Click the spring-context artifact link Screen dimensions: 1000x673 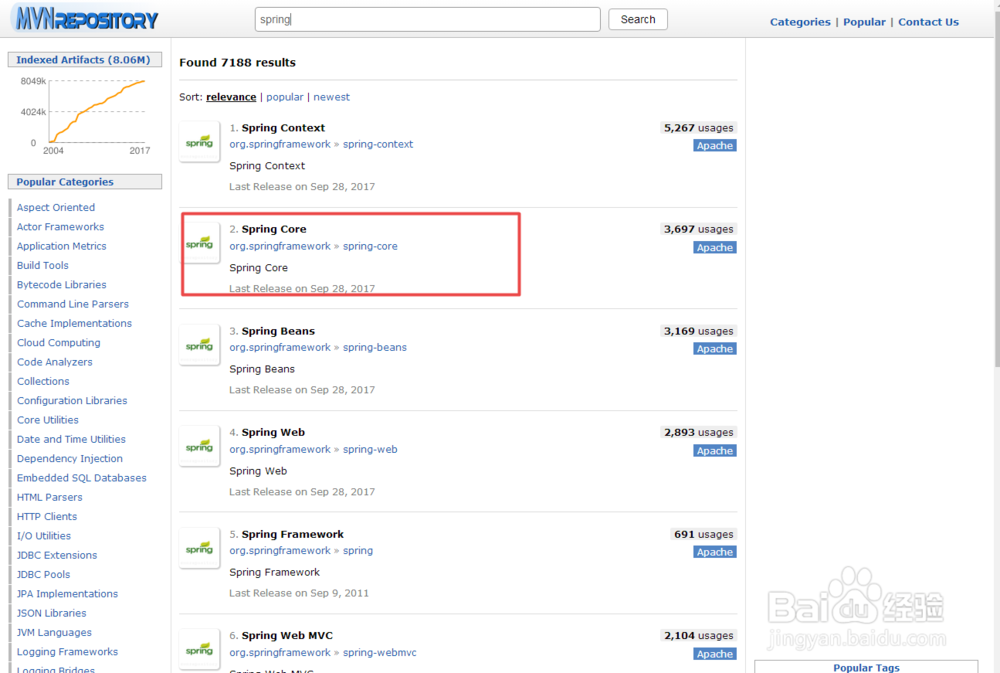[x=378, y=144]
